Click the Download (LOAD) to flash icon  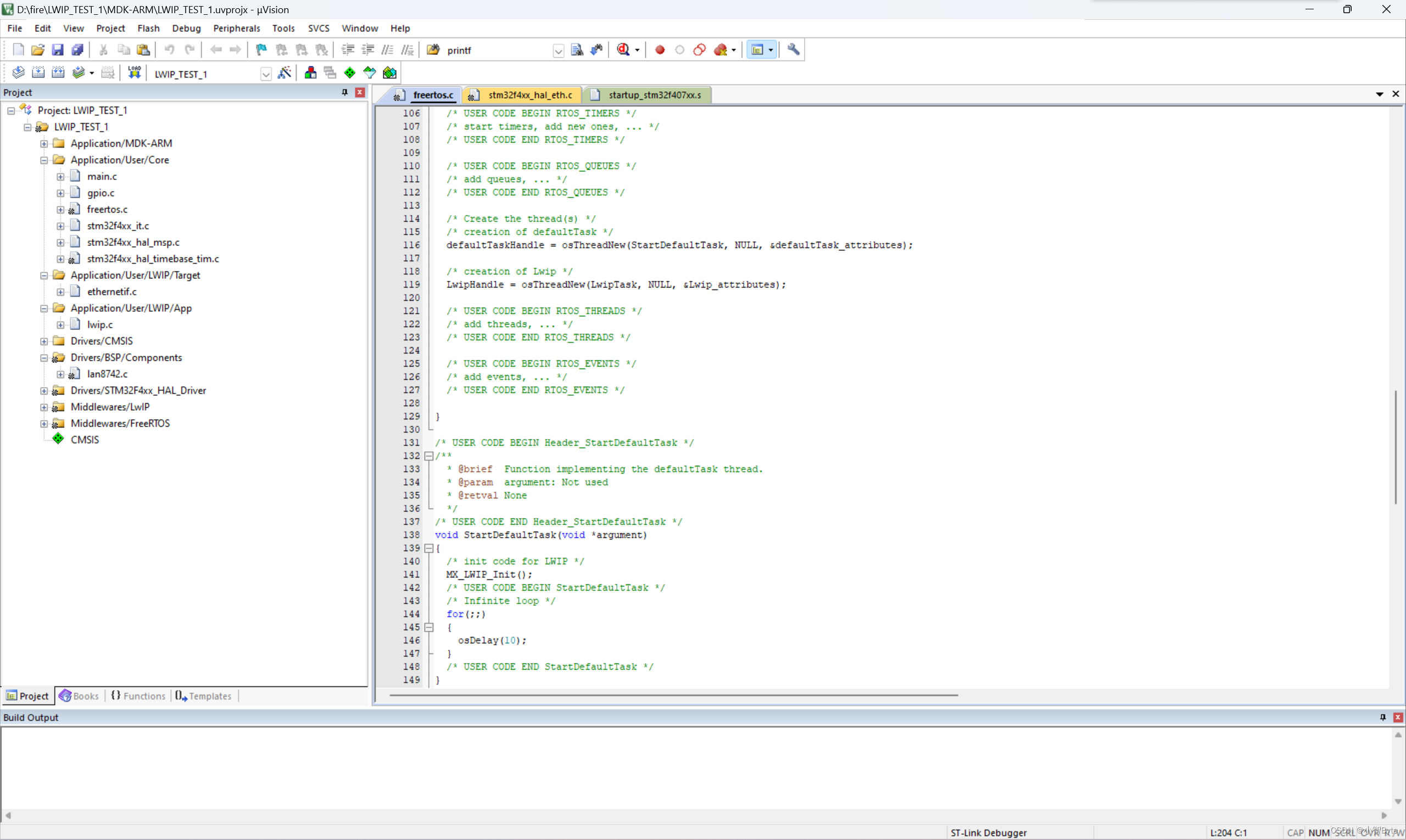(134, 73)
